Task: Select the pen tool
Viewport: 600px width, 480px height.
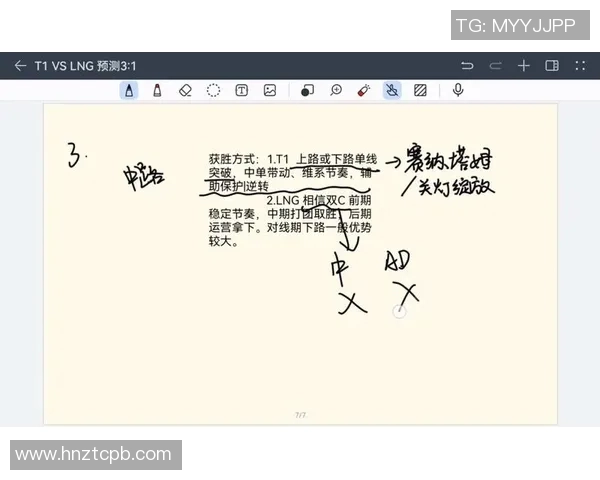Action: click(x=129, y=90)
